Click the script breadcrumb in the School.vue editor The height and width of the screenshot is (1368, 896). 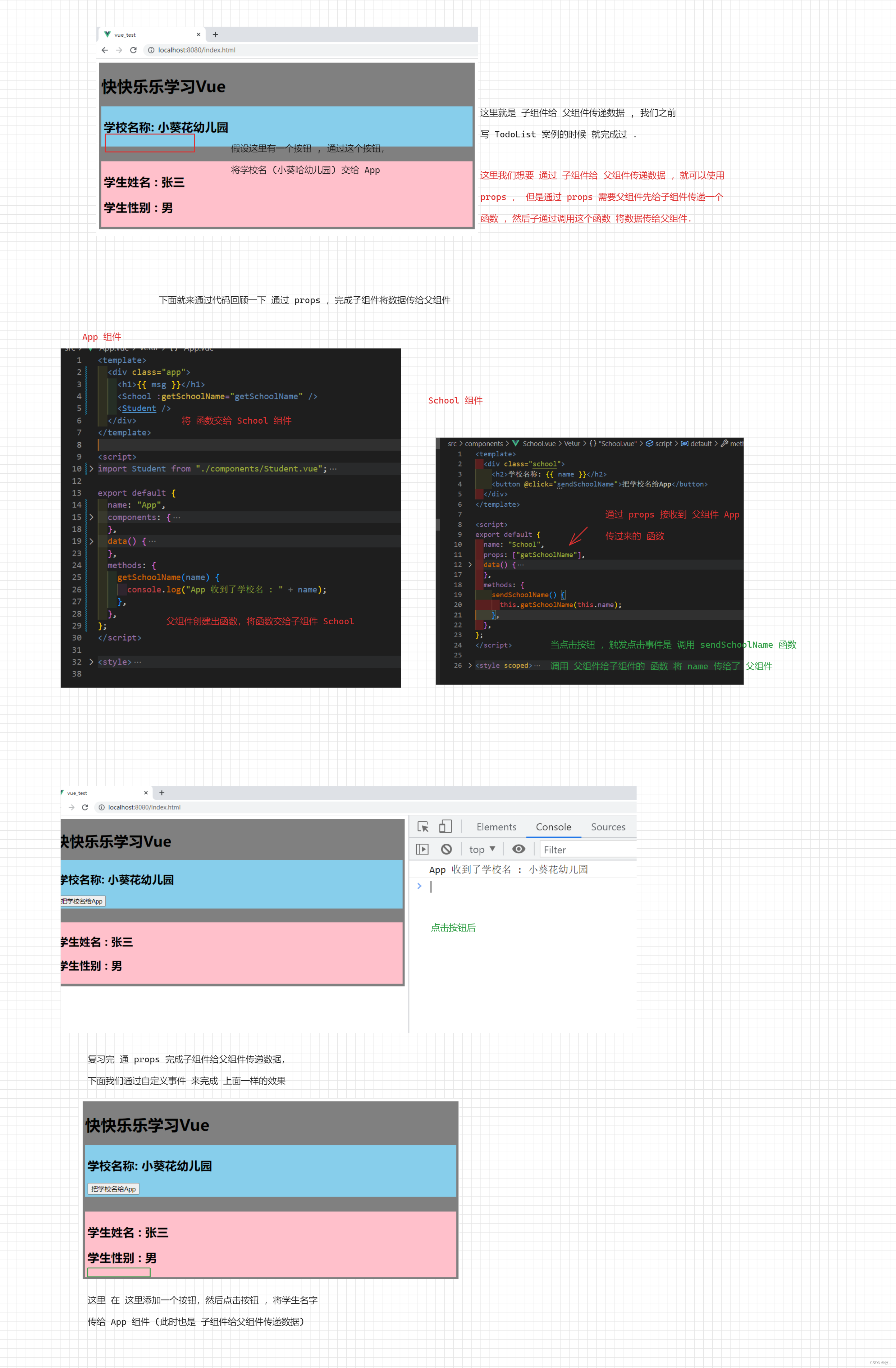click(663, 444)
